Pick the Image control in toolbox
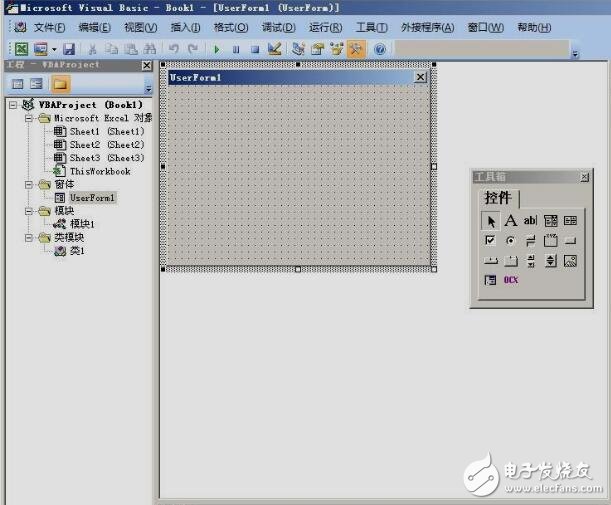Screen dimensions: 611x505 (570, 261)
